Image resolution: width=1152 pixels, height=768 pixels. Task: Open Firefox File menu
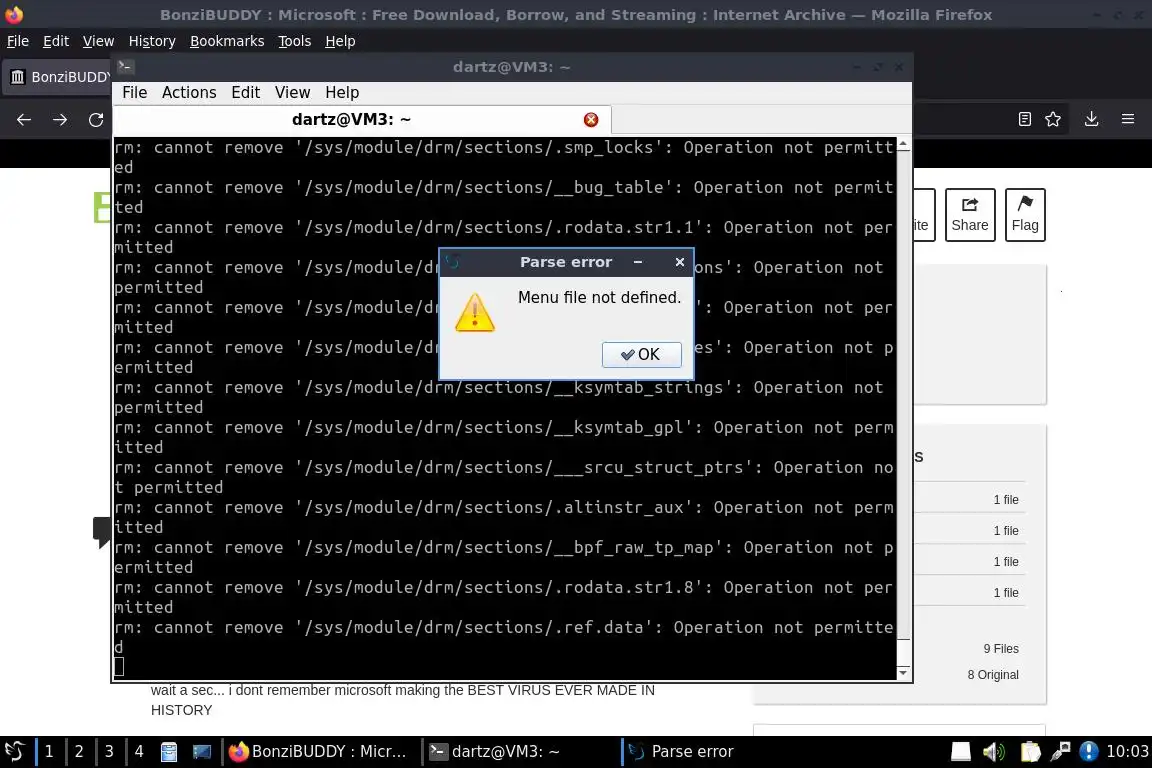pos(18,41)
